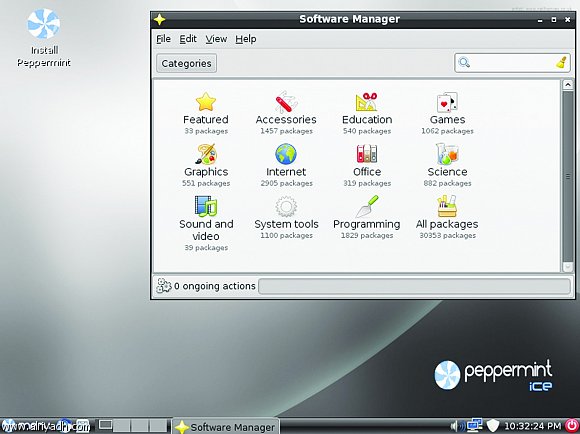Image resolution: width=580 pixels, height=434 pixels.
Task: Click the scrollbar up arrow
Action: pyautogui.click(x=567, y=85)
